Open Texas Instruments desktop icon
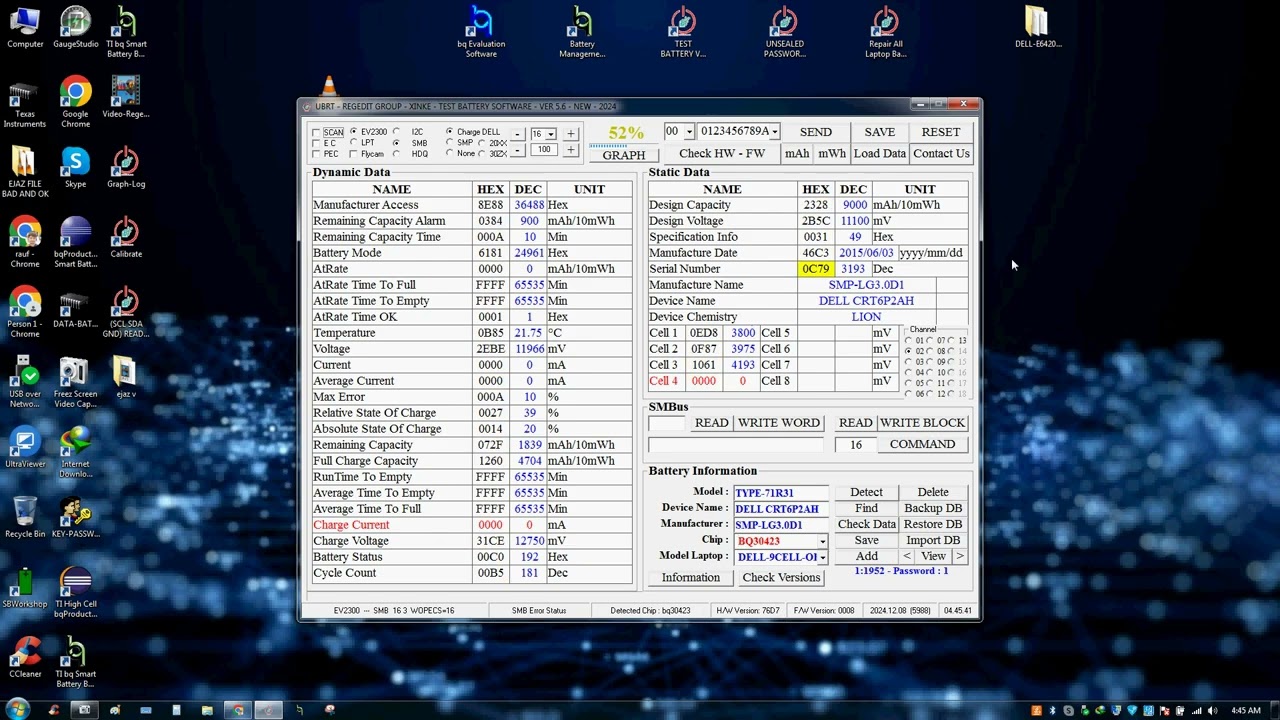 tap(24, 106)
